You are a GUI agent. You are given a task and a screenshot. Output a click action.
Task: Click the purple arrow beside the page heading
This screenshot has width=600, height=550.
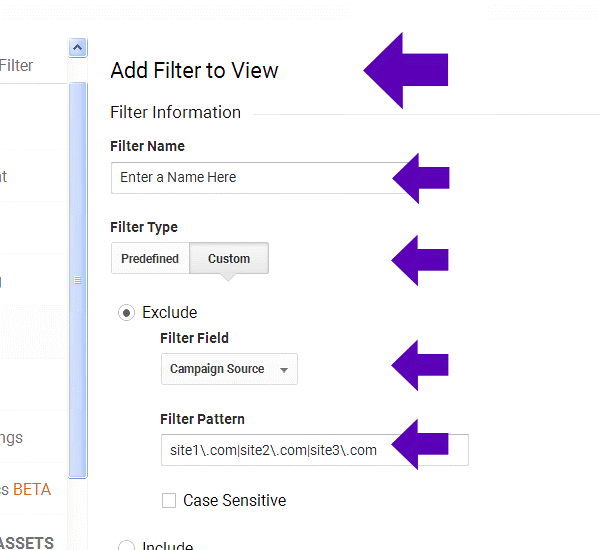pos(405,70)
